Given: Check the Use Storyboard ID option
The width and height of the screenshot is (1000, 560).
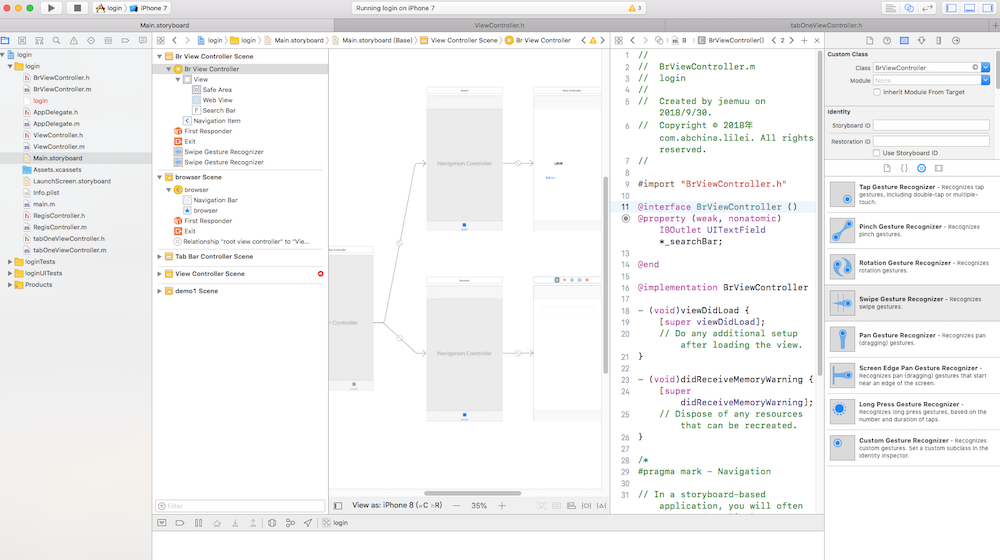Looking at the screenshot, I should pyautogui.click(x=877, y=153).
